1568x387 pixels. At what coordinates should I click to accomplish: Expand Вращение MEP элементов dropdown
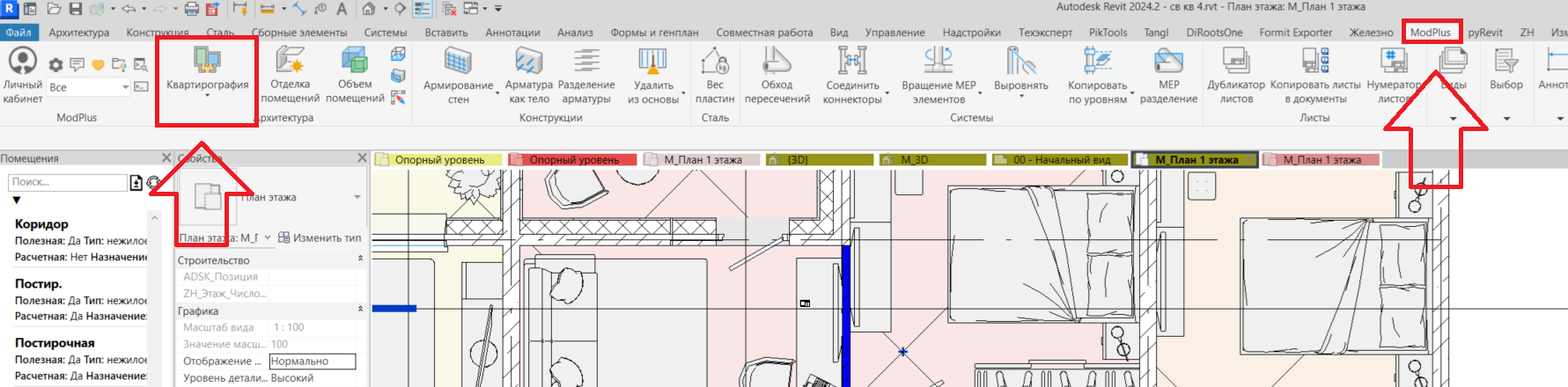coord(980,92)
